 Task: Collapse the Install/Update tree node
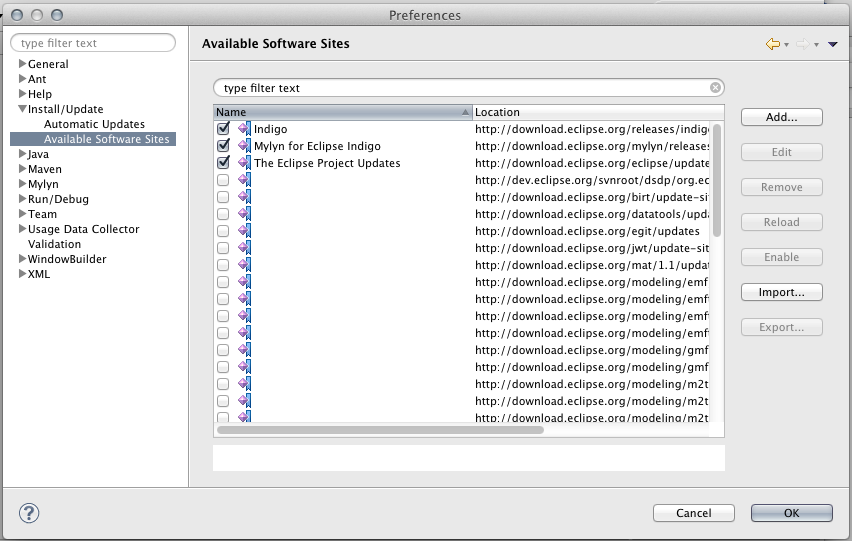pos(22,109)
